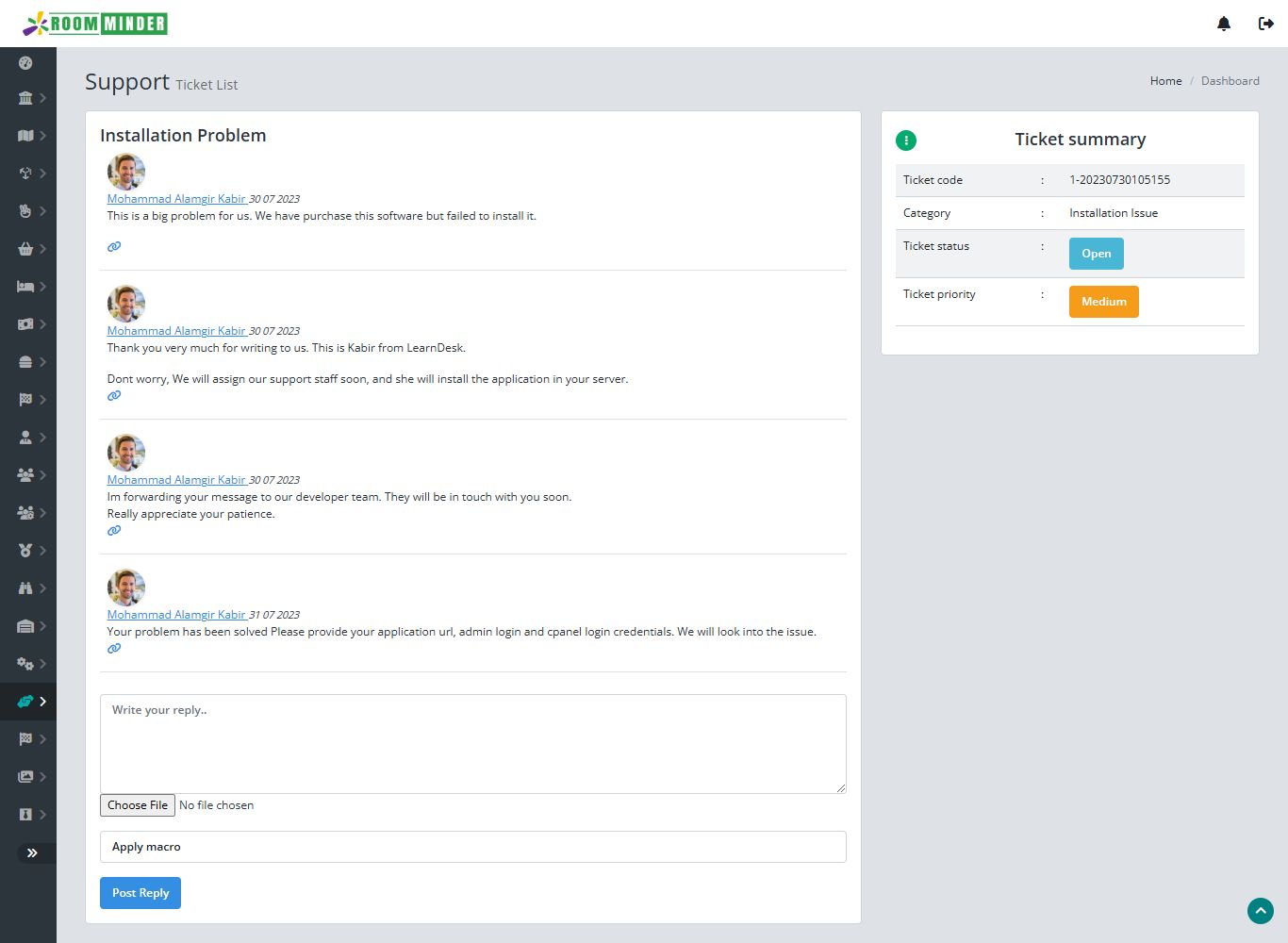Open the gears settings sidebar icon
The width and height of the screenshot is (1288, 943).
tap(25, 664)
